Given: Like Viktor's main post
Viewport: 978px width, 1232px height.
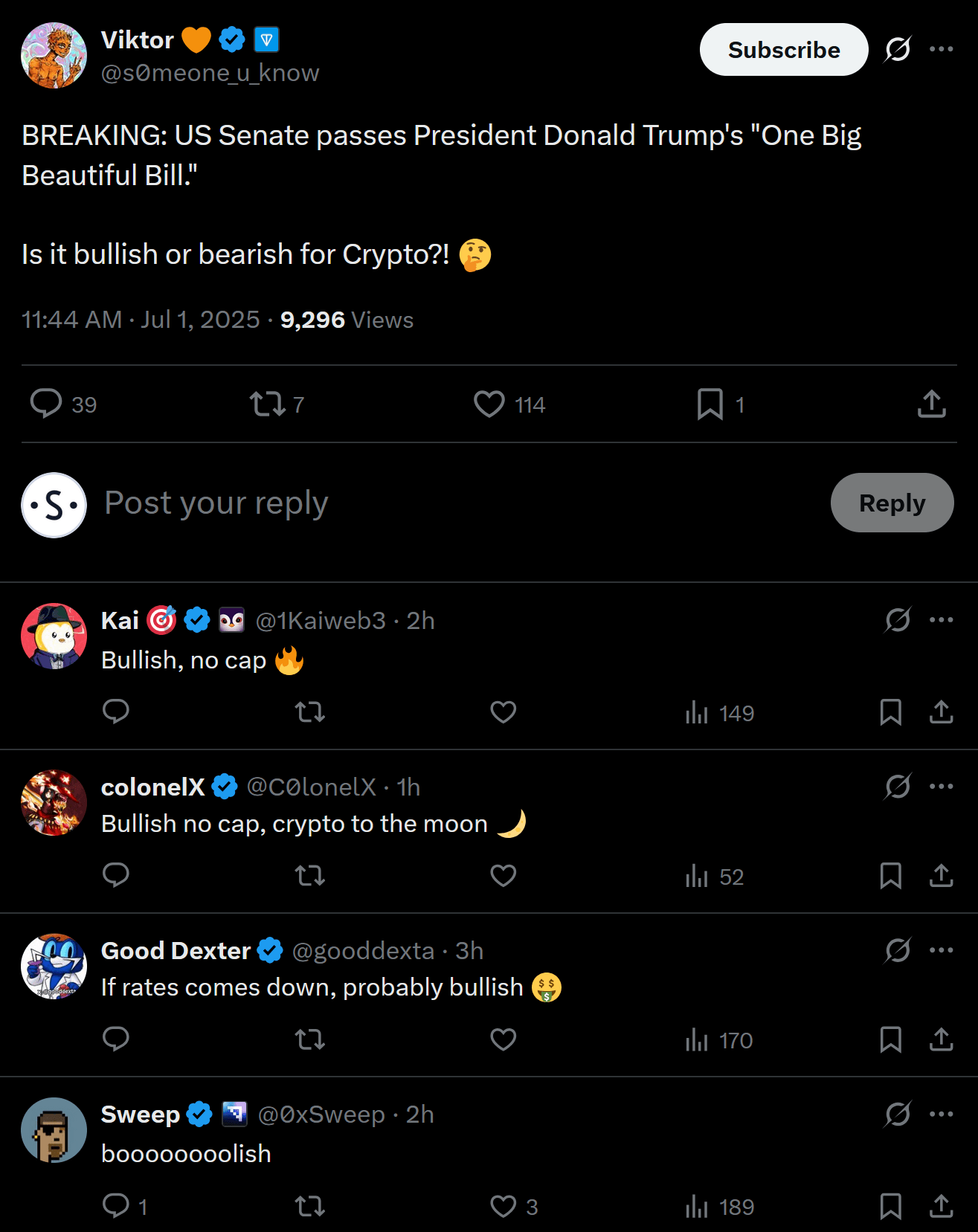Looking at the screenshot, I should [489, 404].
